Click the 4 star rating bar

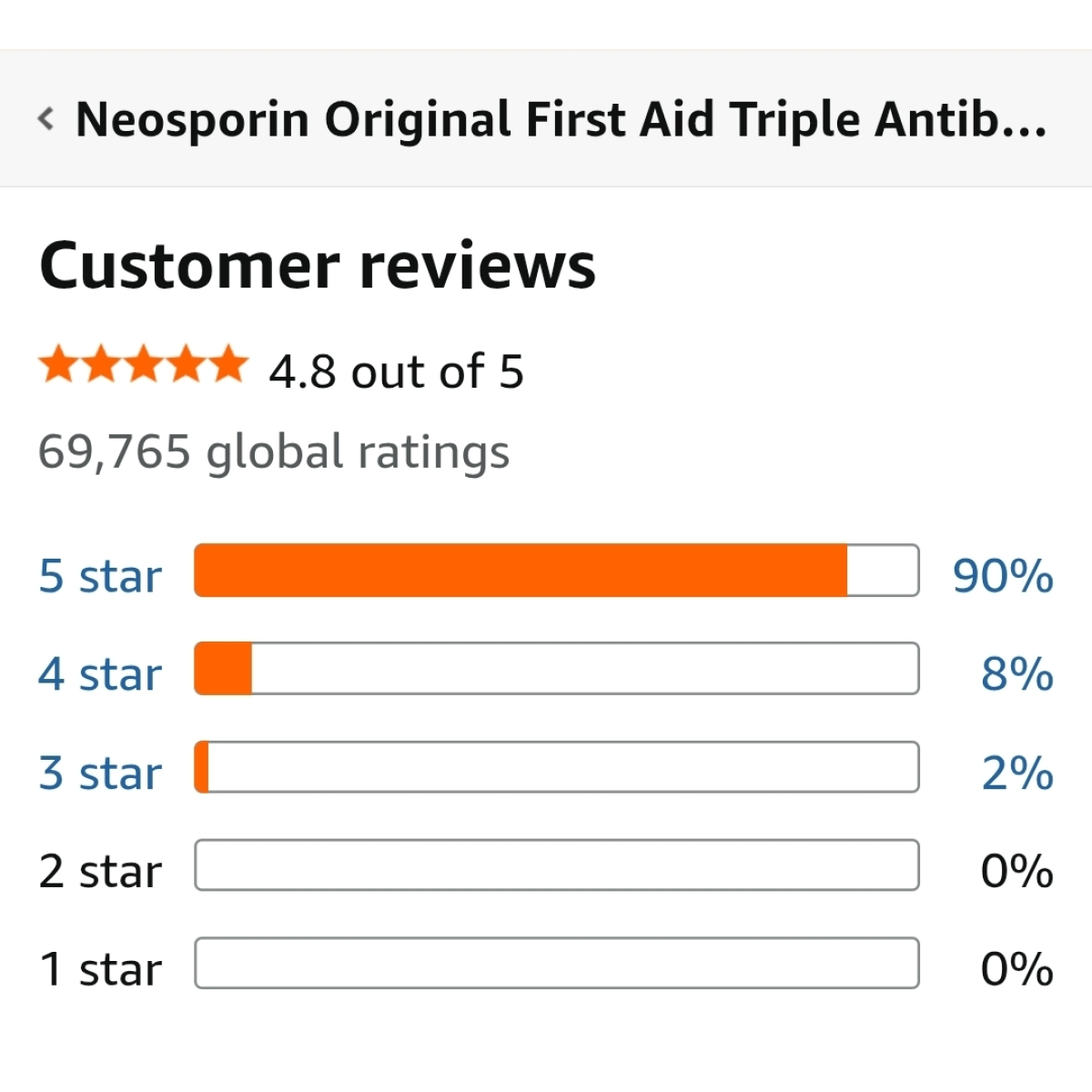[x=557, y=669]
